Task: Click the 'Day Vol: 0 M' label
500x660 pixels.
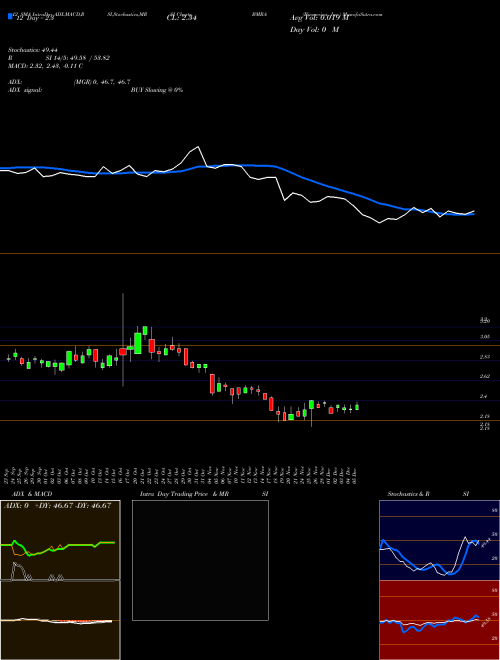Action: click(314, 30)
